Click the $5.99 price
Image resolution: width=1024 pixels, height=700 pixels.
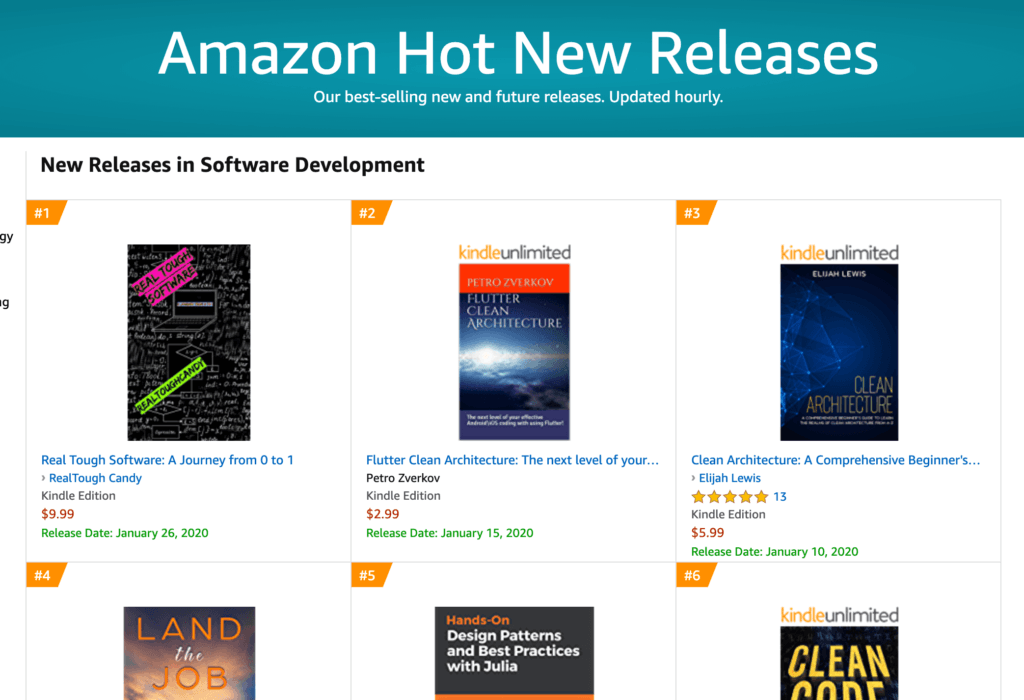coord(708,533)
